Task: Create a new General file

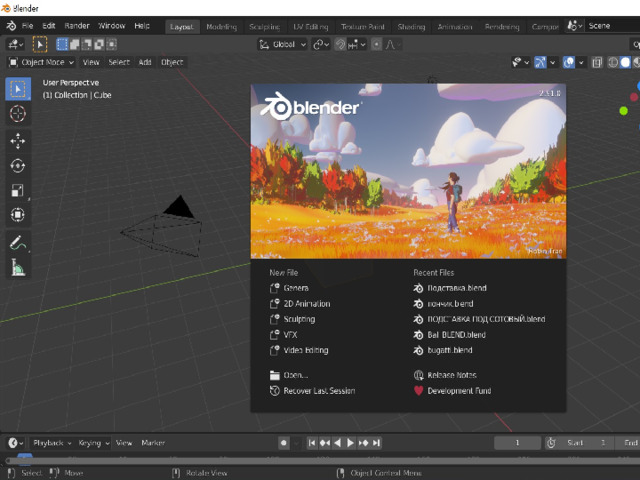Action: coord(289,288)
